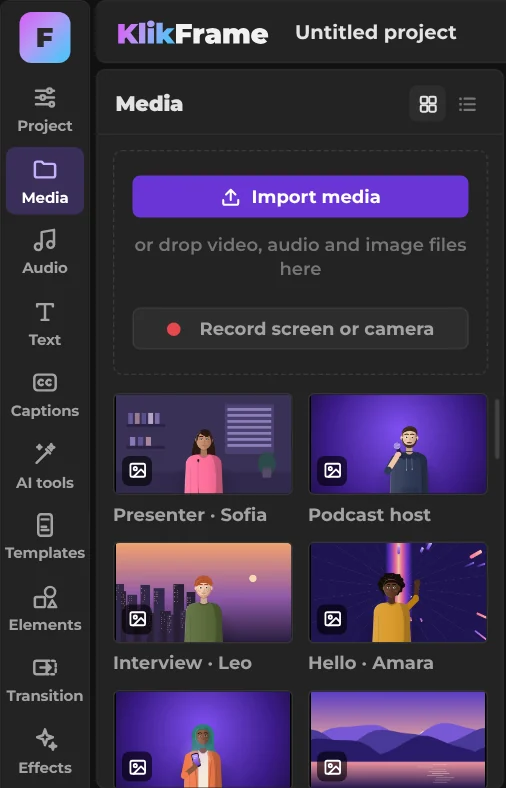Viewport: 506px width, 788px height.
Task: Click the 'Presenter · Sofia' label
Action: coord(190,515)
